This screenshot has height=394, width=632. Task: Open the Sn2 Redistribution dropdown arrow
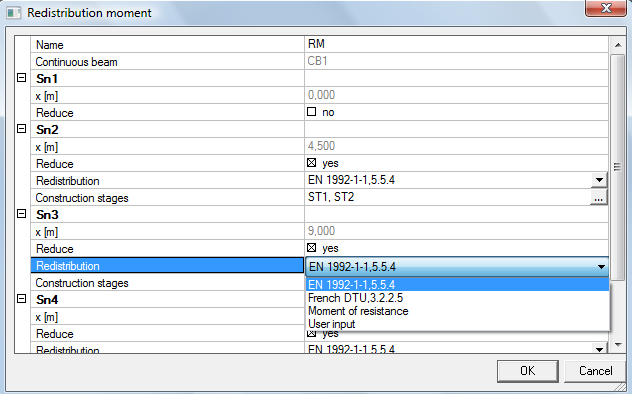pyautogui.click(x=599, y=180)
